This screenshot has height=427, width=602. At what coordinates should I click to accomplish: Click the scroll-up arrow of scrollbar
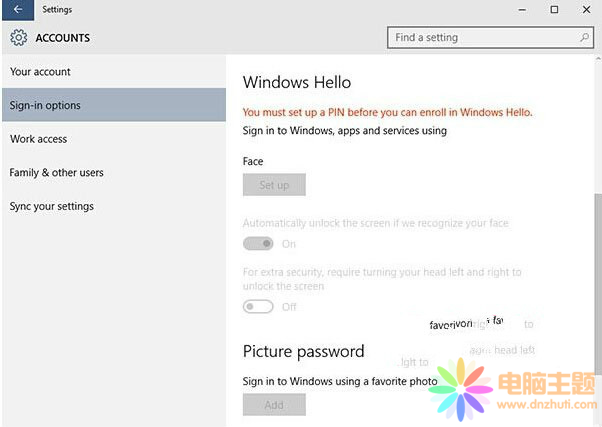[598, 59]
